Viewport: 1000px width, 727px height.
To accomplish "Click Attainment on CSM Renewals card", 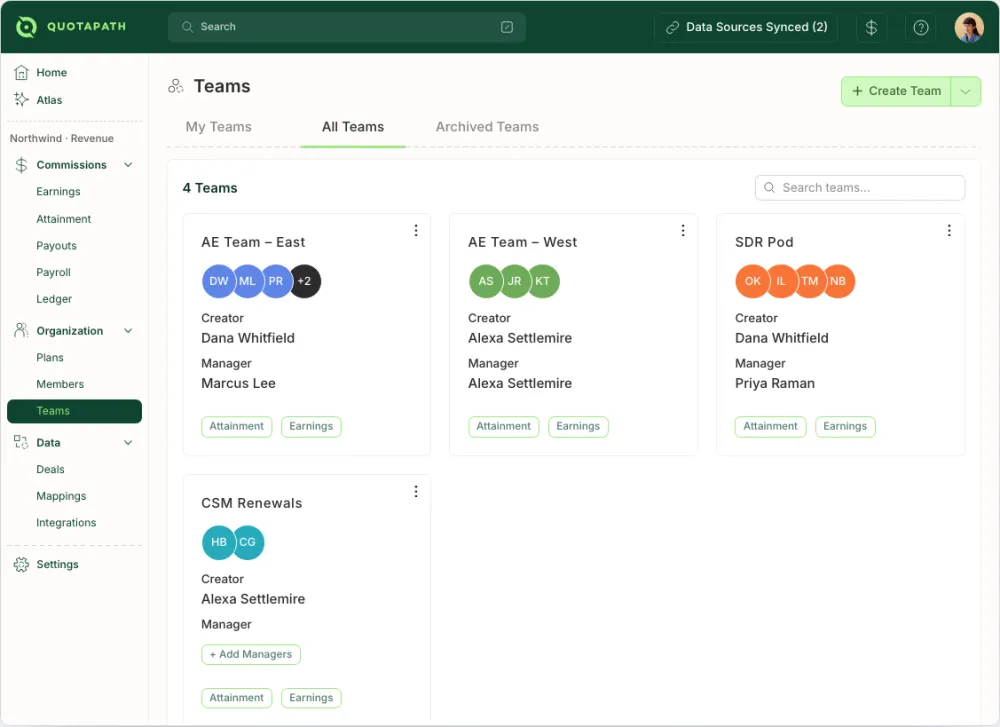I will (237, 698).
